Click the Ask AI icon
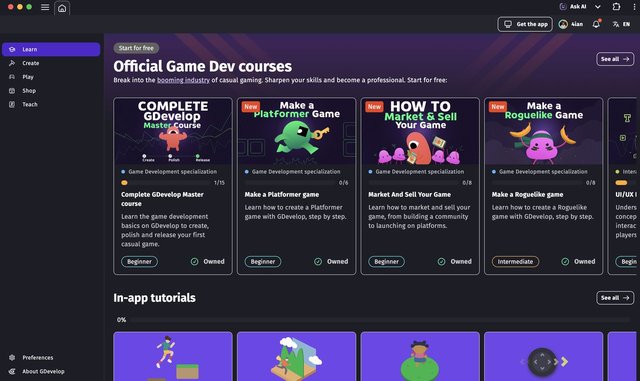This screenshot has height=381, width=640. point(563,7)
